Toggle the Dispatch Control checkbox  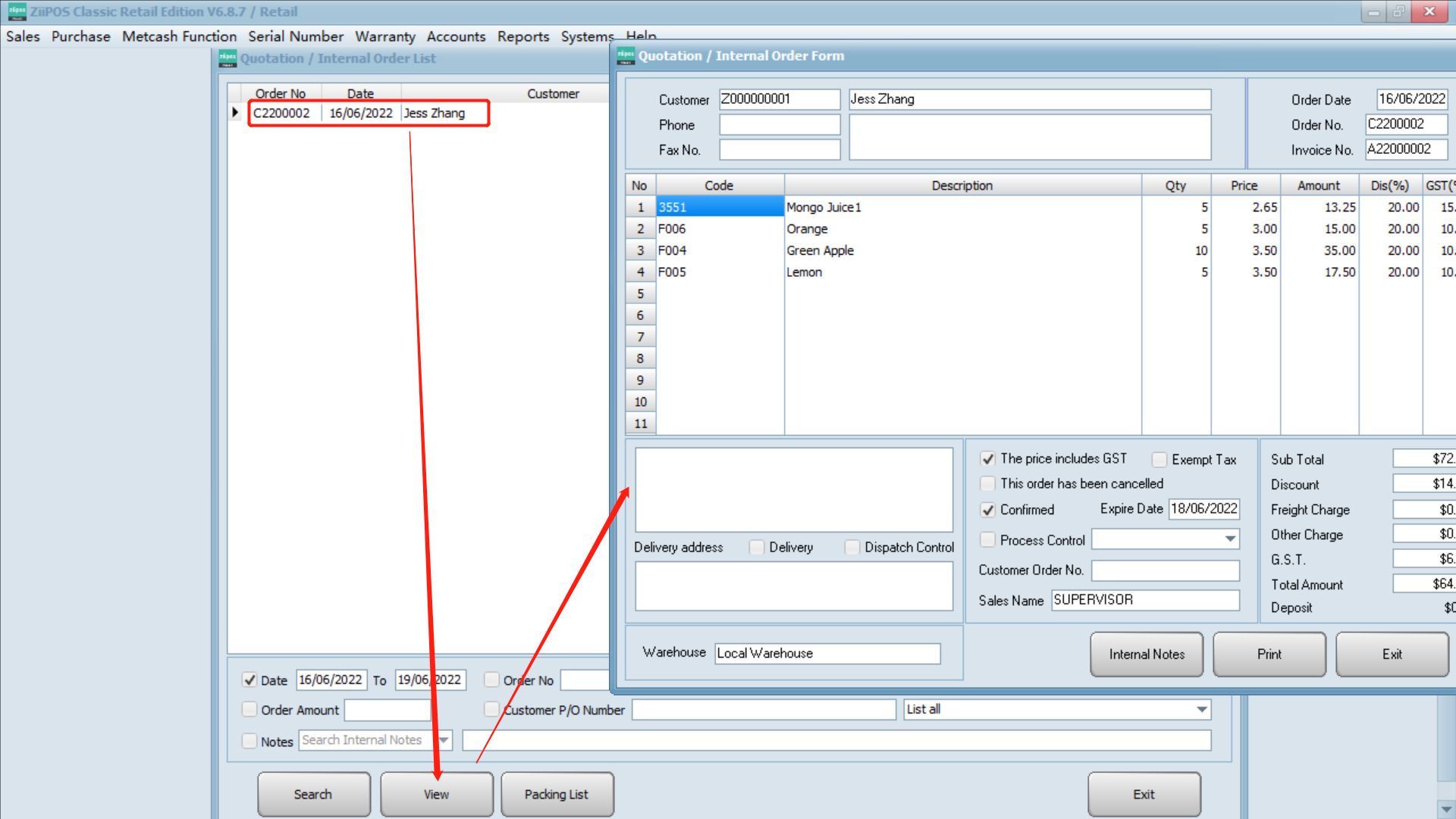click(852, 547)
